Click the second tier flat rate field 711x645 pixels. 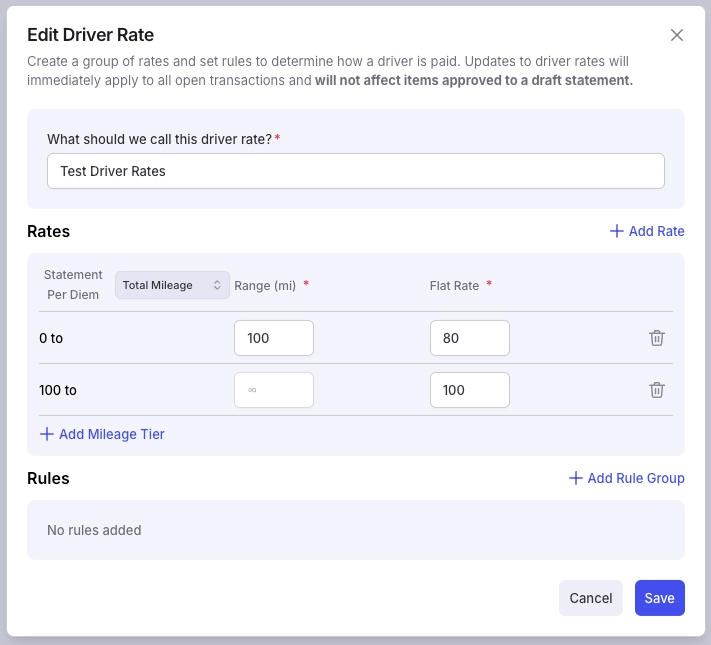pos(470,390)
